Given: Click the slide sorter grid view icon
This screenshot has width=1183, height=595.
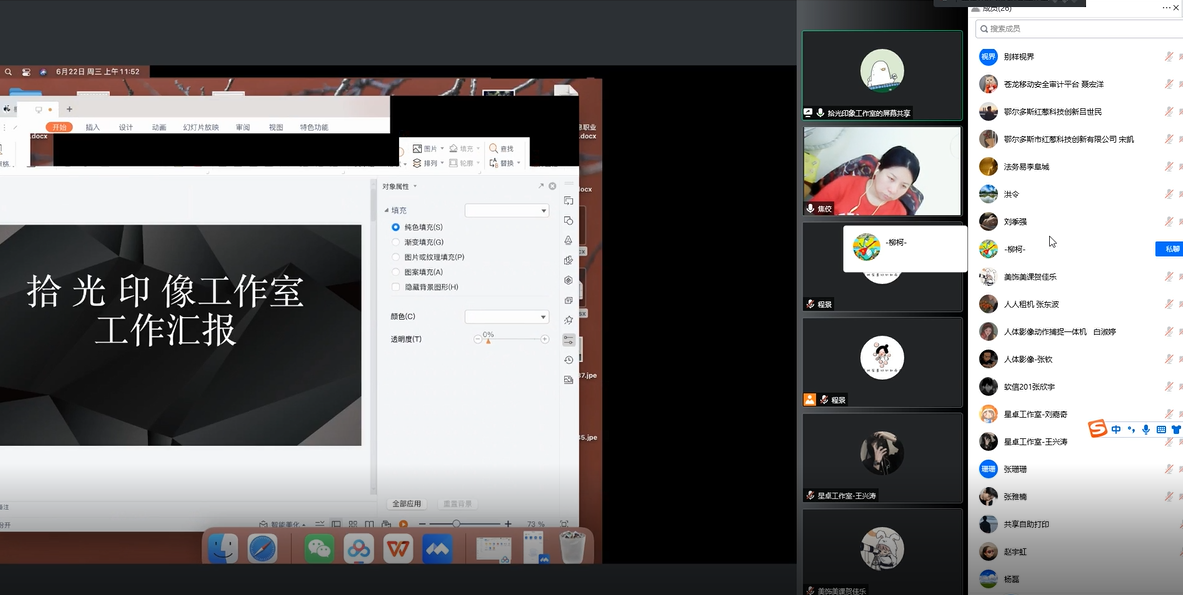Looking at the screenshot, I should point(352,524).
